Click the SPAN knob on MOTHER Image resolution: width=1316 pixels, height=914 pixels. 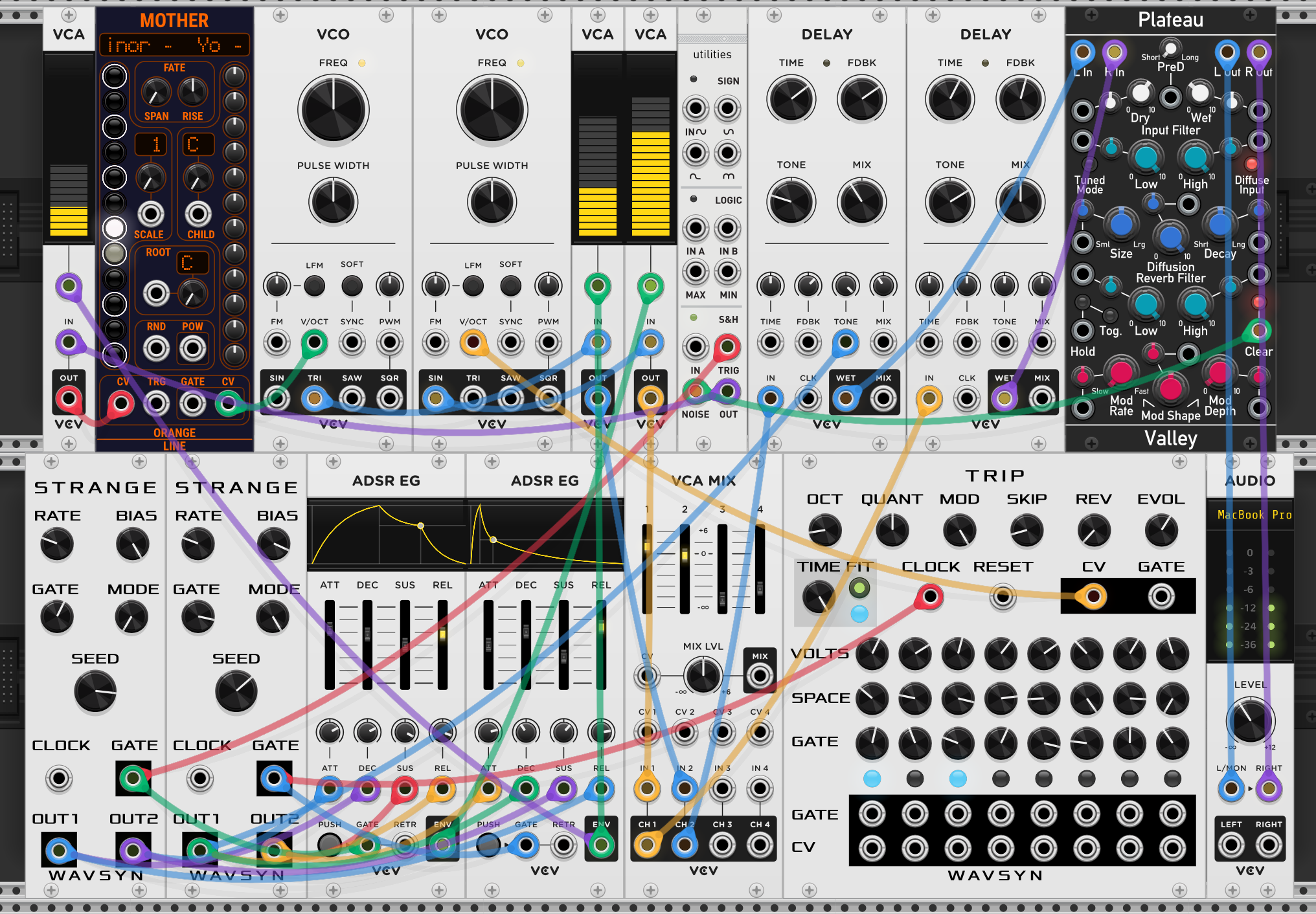[x=155, y=92]
